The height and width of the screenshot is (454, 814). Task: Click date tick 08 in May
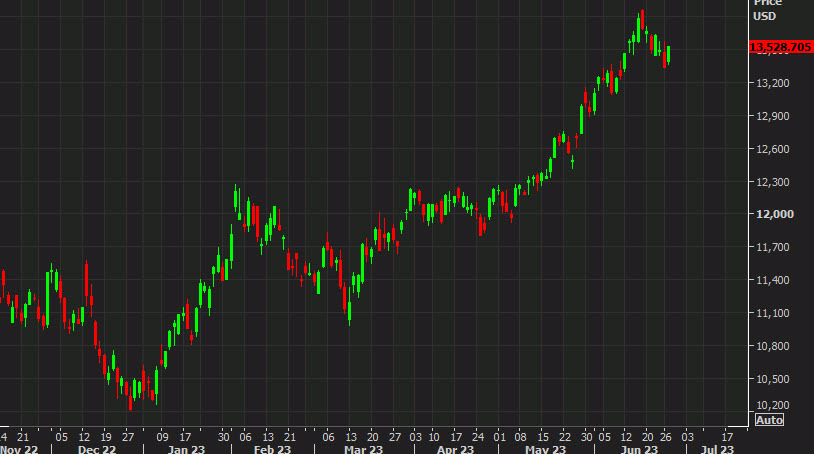[521, 437]
